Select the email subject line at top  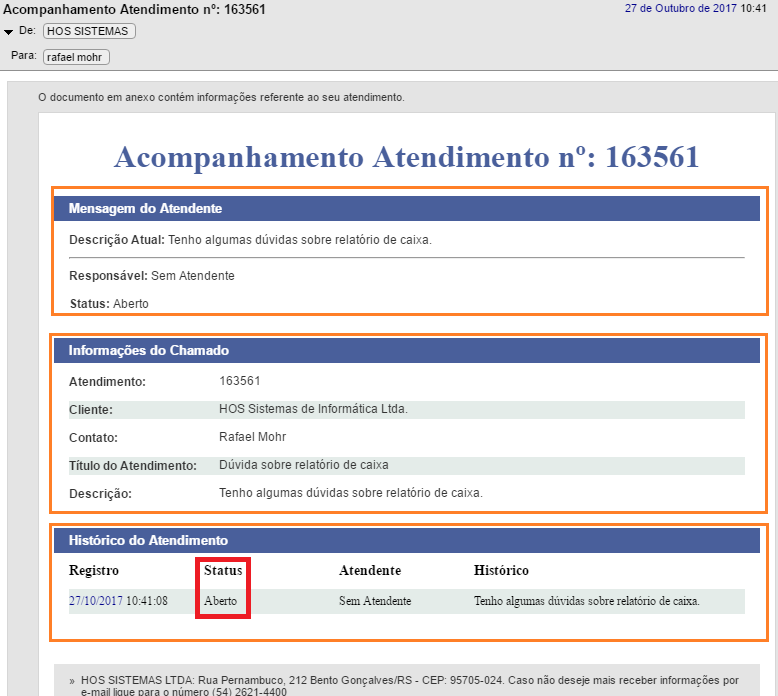(x=135, y=9)
